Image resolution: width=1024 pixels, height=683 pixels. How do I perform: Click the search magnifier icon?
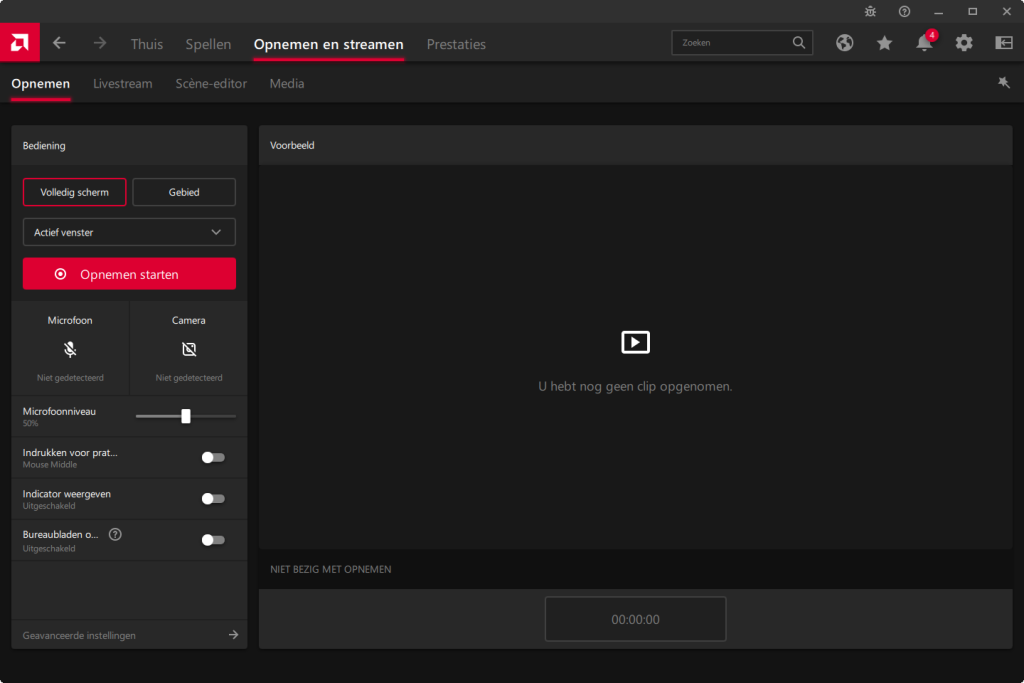coord(799,42)
